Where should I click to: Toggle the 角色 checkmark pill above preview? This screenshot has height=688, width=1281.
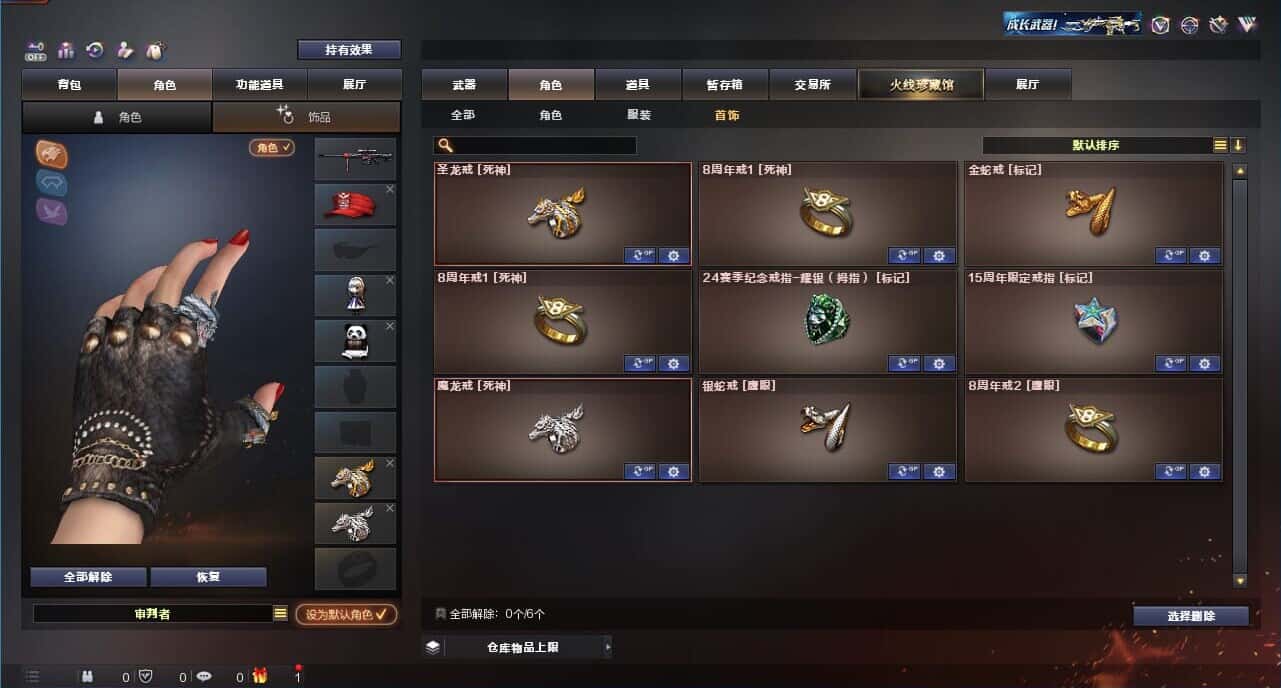click(272, 147)
